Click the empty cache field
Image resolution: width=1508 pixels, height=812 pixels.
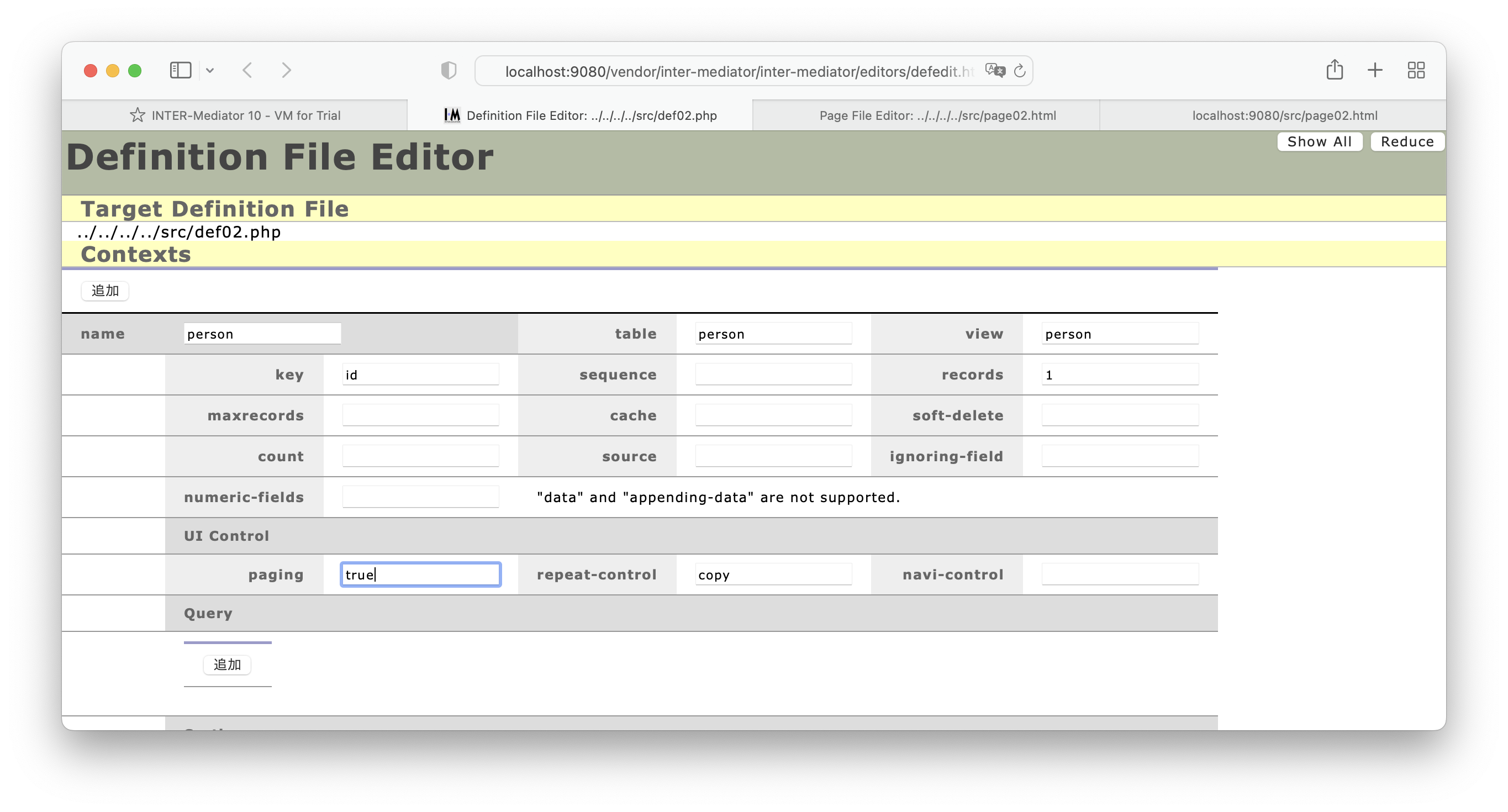point(773,415)
